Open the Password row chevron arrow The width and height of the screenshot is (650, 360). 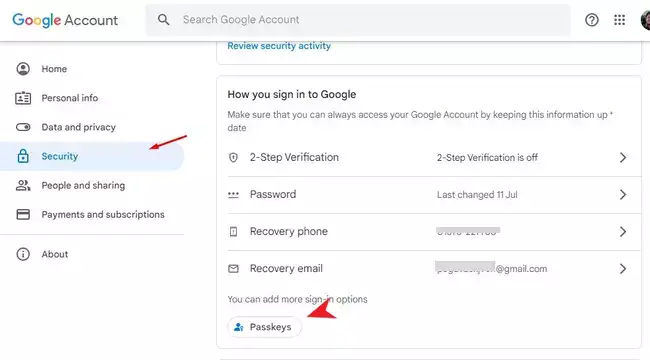[x=623, y=195]
